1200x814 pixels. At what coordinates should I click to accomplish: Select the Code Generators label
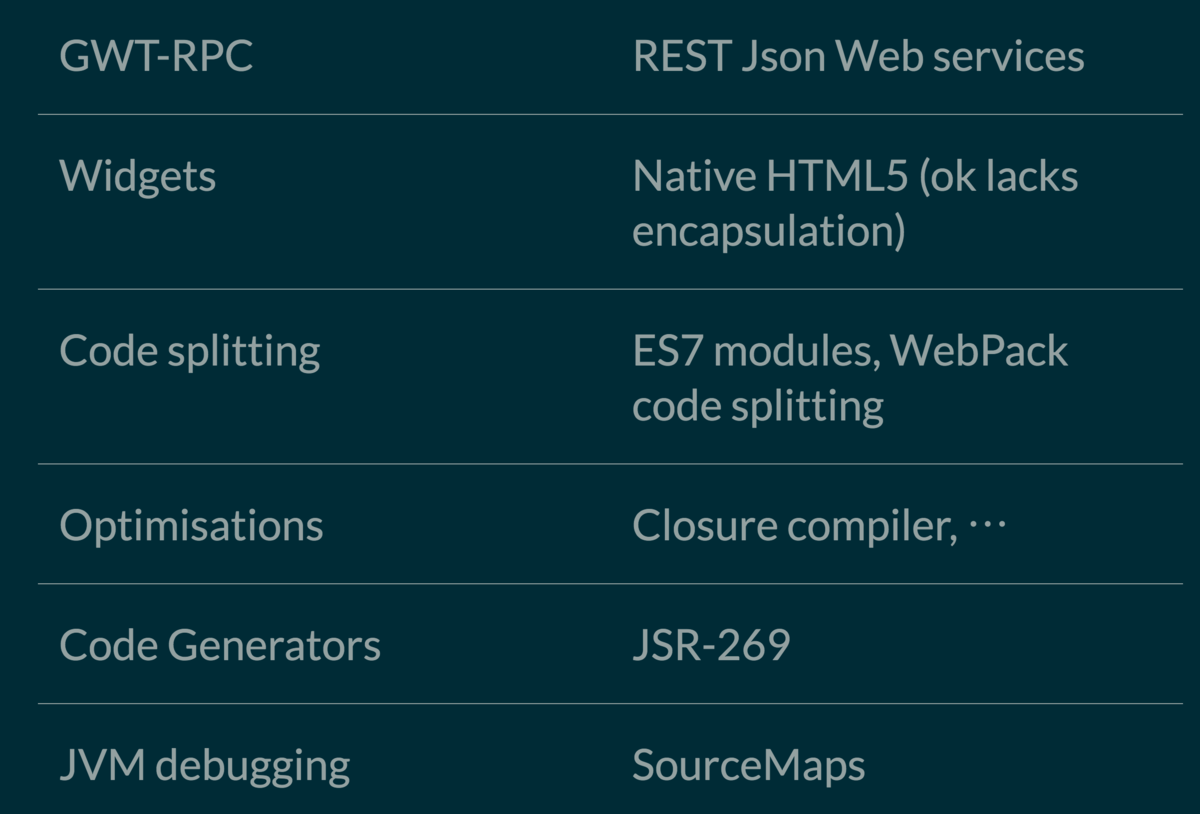point(220,645)
